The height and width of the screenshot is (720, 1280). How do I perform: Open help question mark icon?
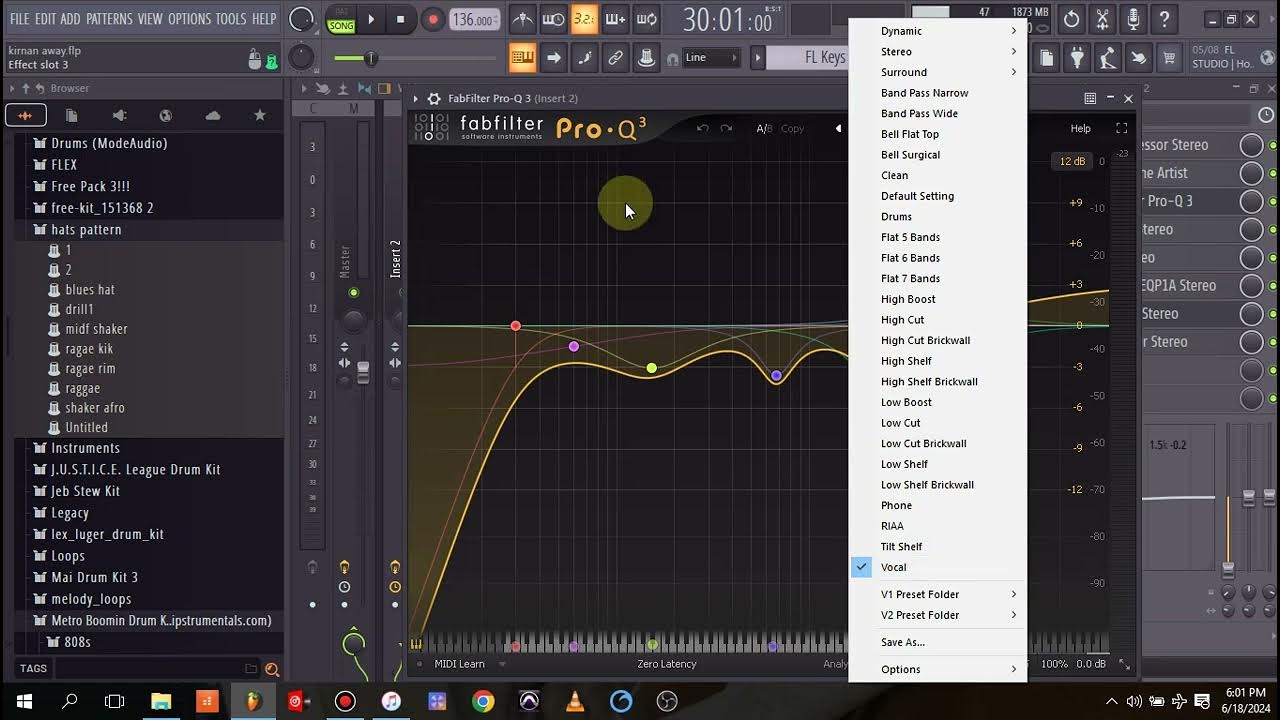coord(1164,19)
